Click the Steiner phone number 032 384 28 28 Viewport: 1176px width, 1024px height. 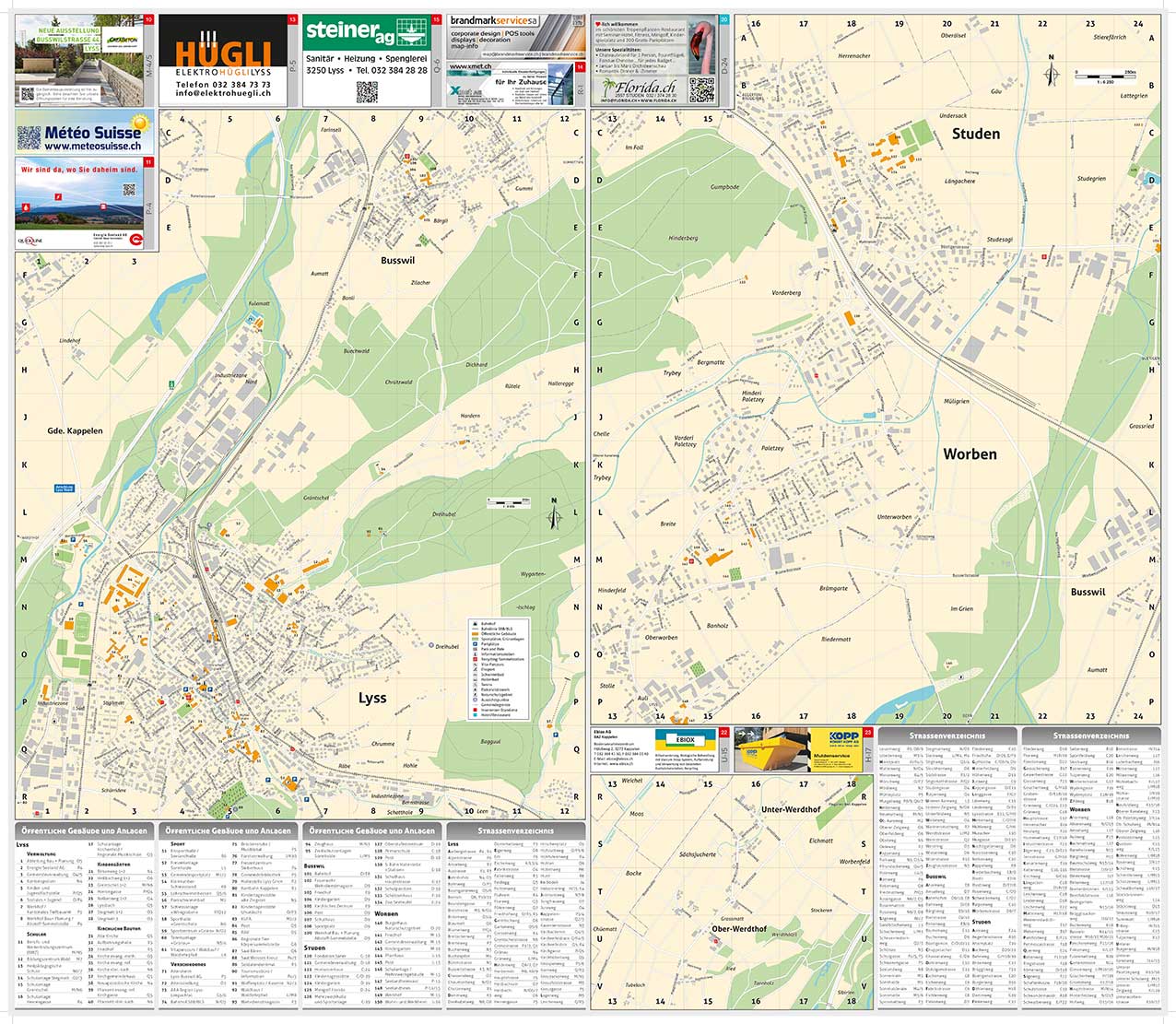click(x=400, y=70)
